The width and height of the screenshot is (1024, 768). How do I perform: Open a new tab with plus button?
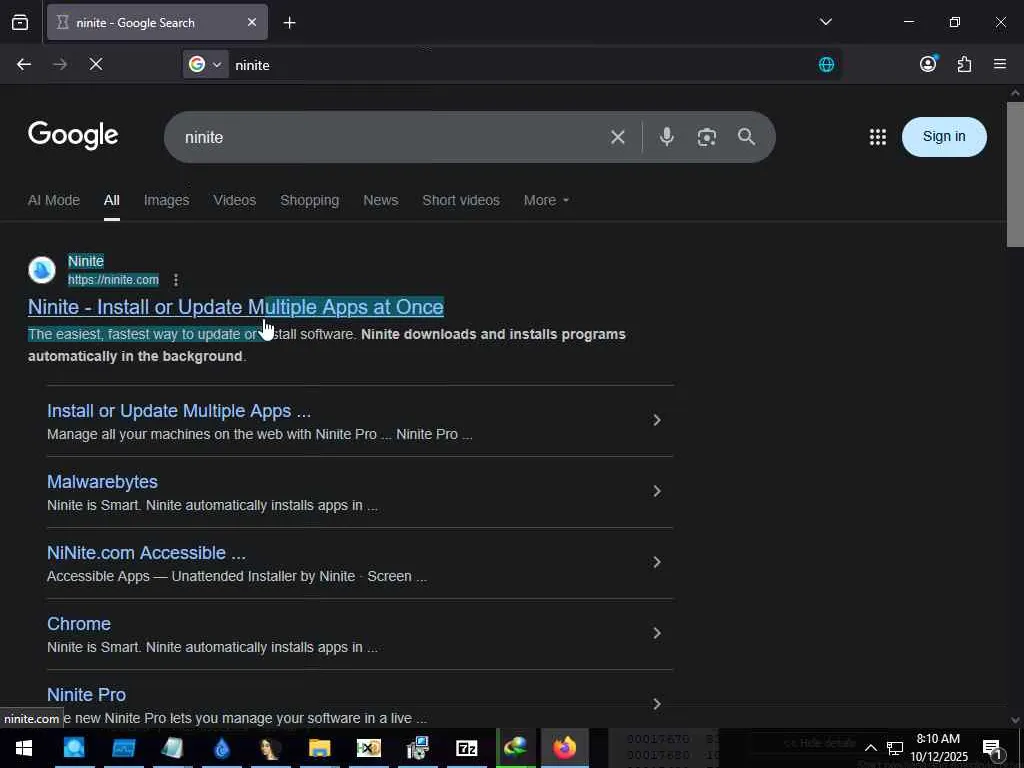pos(289,23)
